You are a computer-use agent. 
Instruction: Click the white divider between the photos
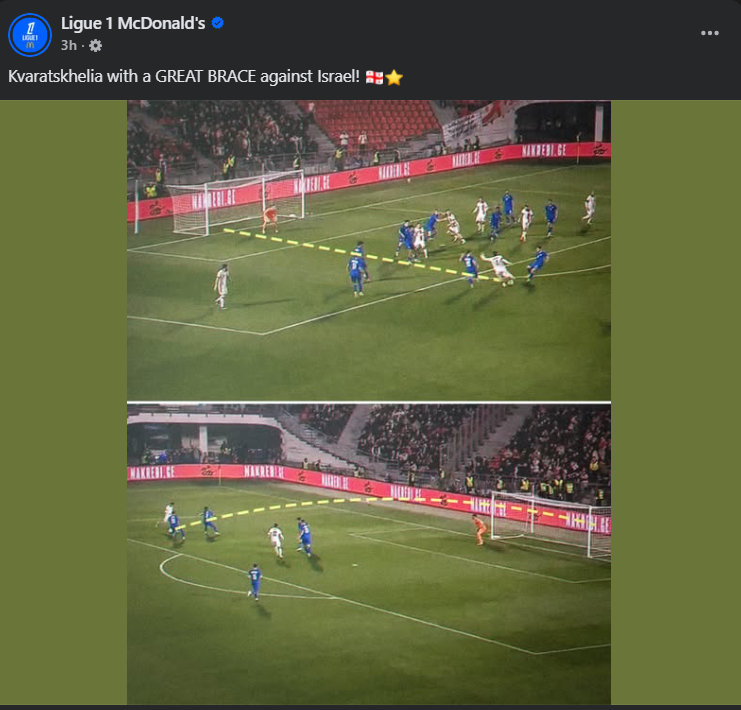[369, 402]
